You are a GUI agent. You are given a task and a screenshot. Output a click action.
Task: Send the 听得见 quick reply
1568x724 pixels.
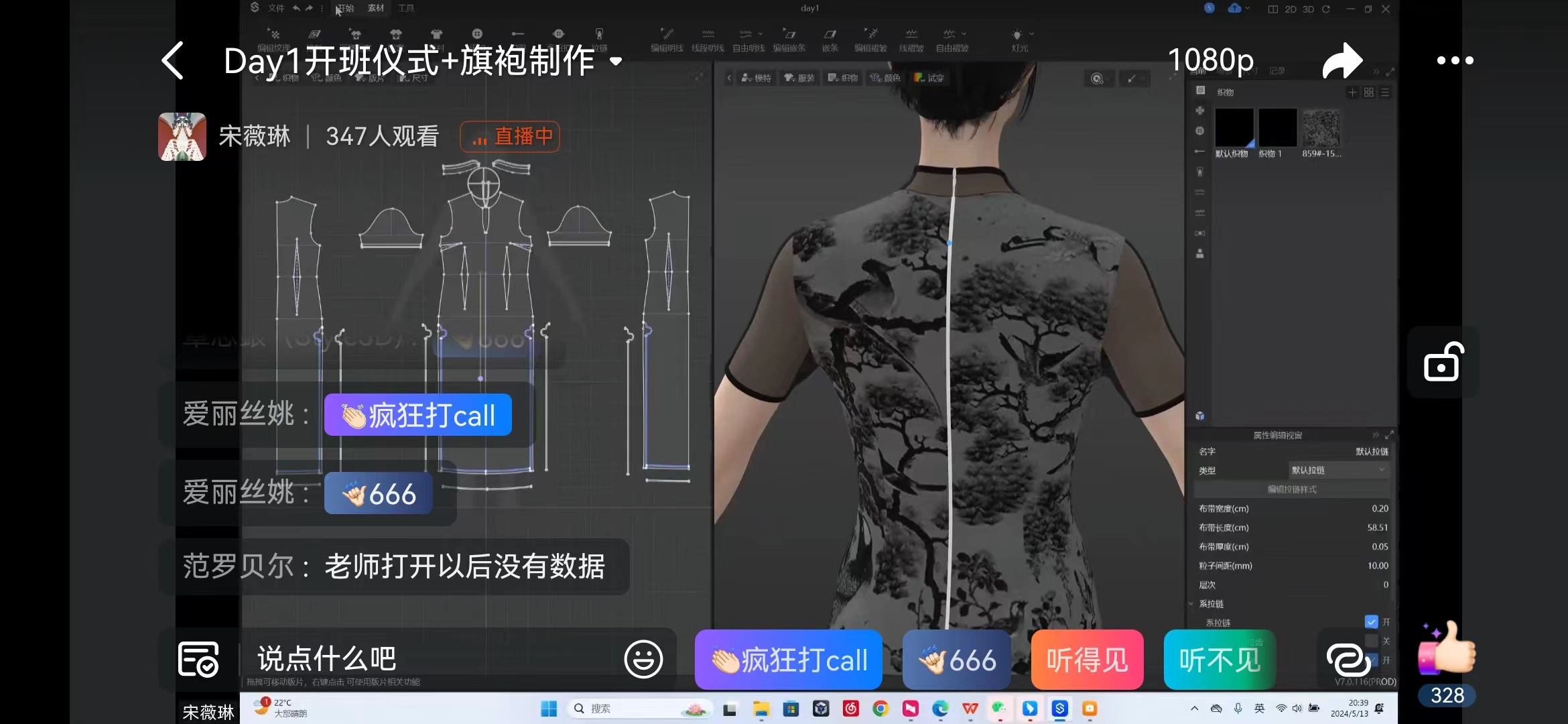coord(1087,660)
